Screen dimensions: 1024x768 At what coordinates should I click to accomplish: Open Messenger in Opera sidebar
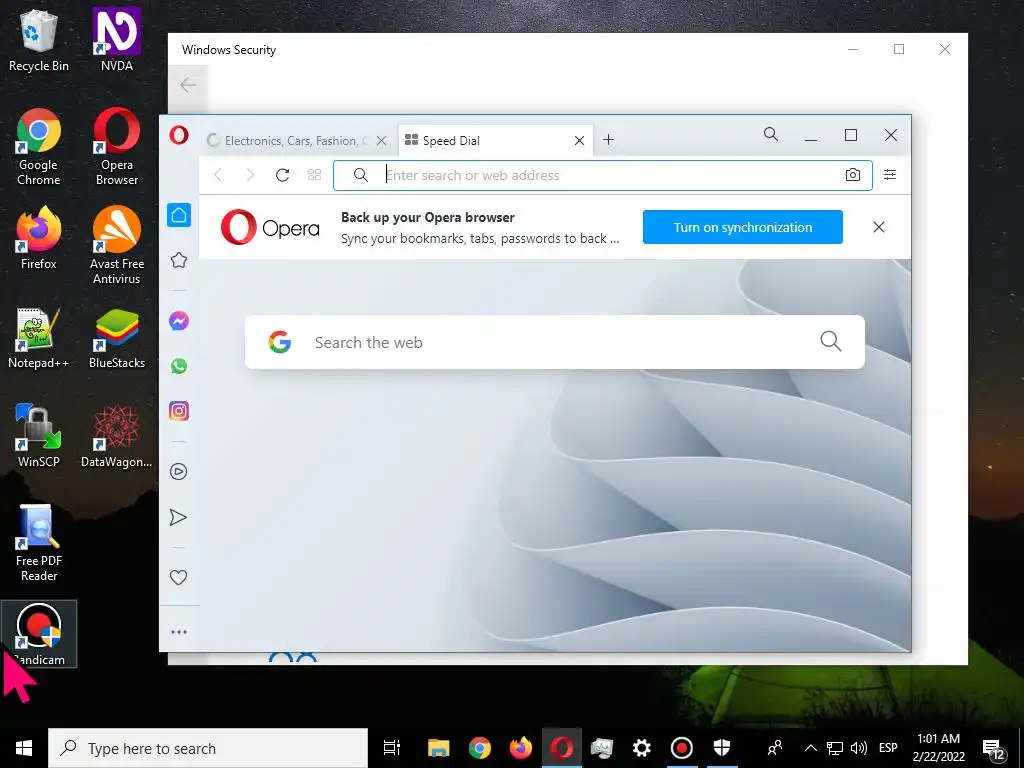(179, 321)
